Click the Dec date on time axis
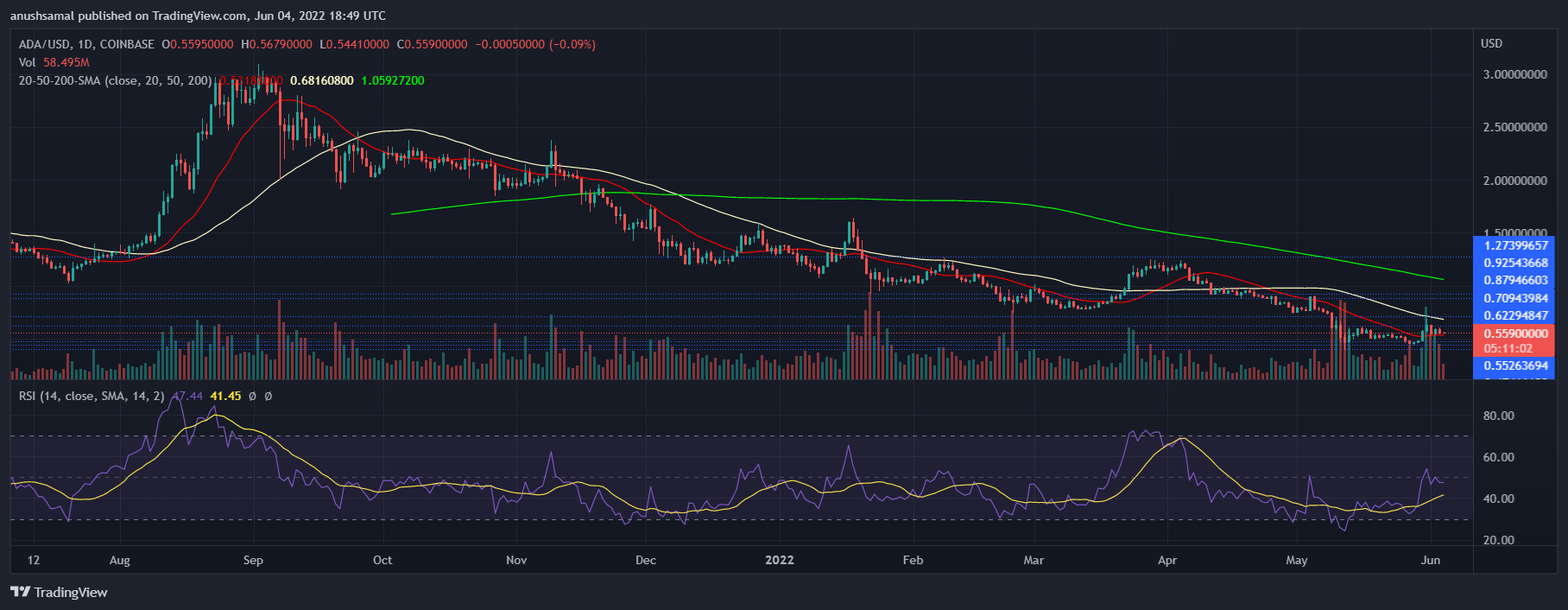 (x=646, y=560)
